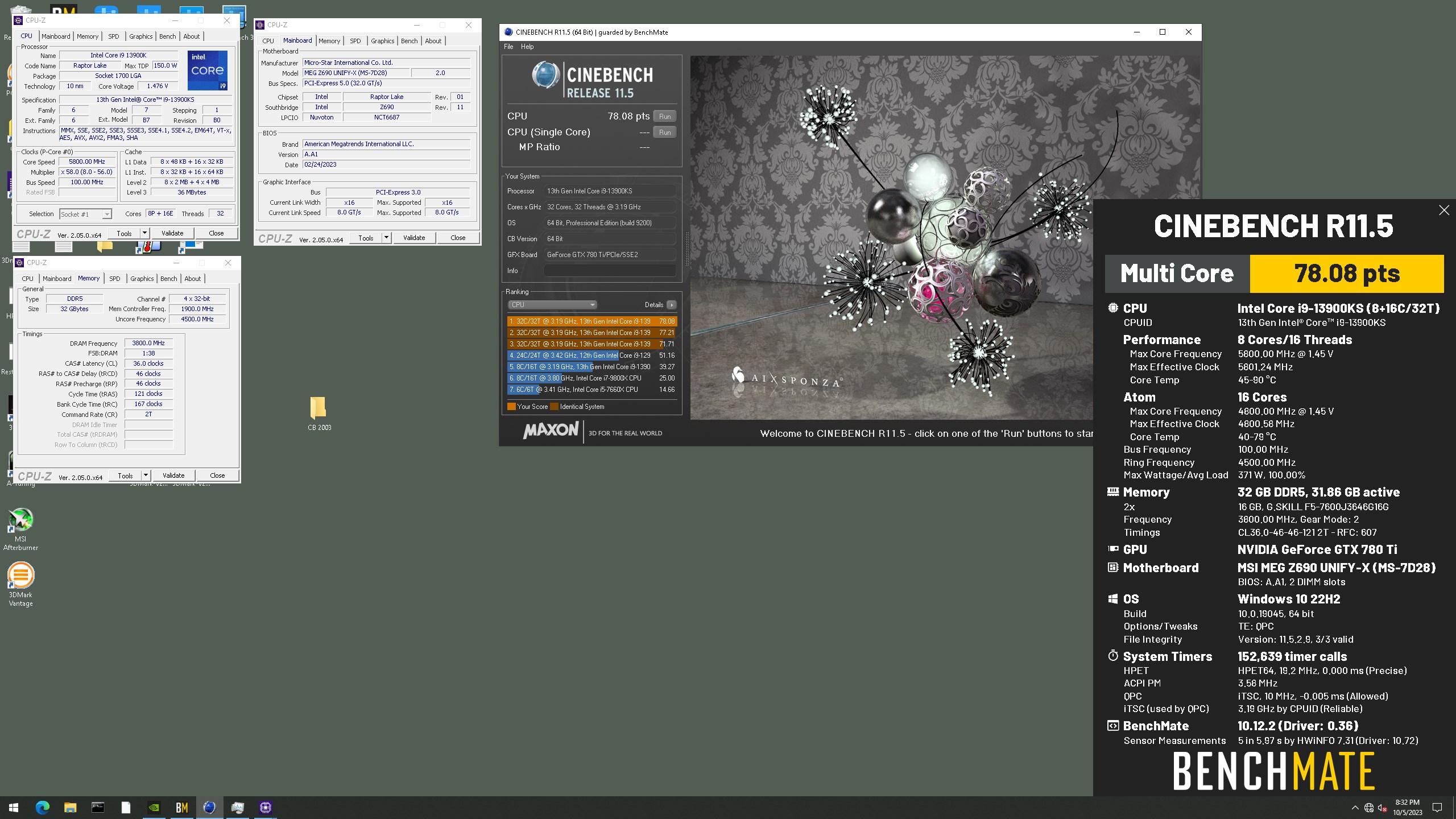Click the DRAM Frequency 3800.0 MHz value
This screenshot has height=819, width=1456.
pyautogui.click(x=148, y=344)
